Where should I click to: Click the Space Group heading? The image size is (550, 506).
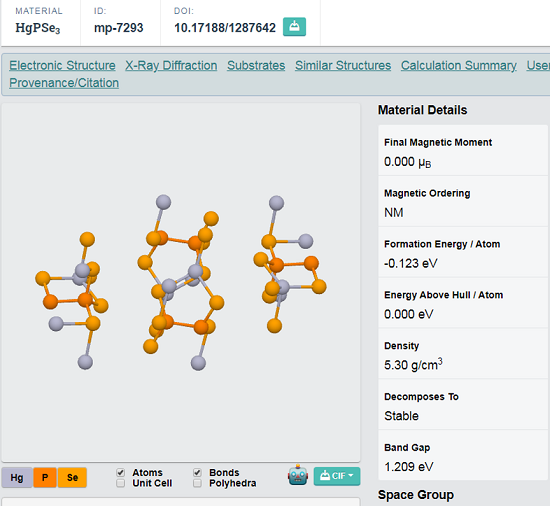click(x=416, y=495)
